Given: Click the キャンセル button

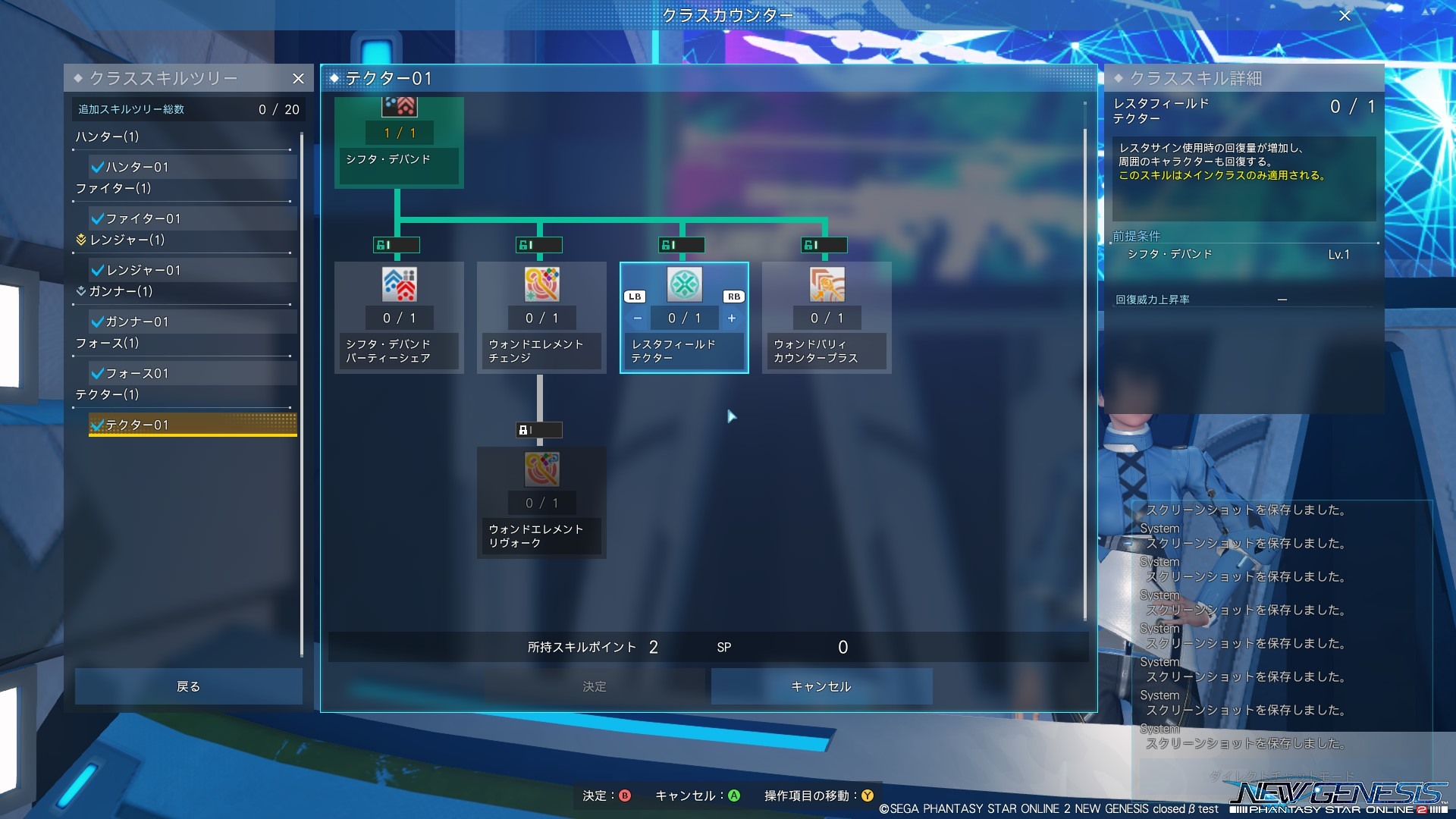Looking at the screenshot, I should click(x=821, y=686).
